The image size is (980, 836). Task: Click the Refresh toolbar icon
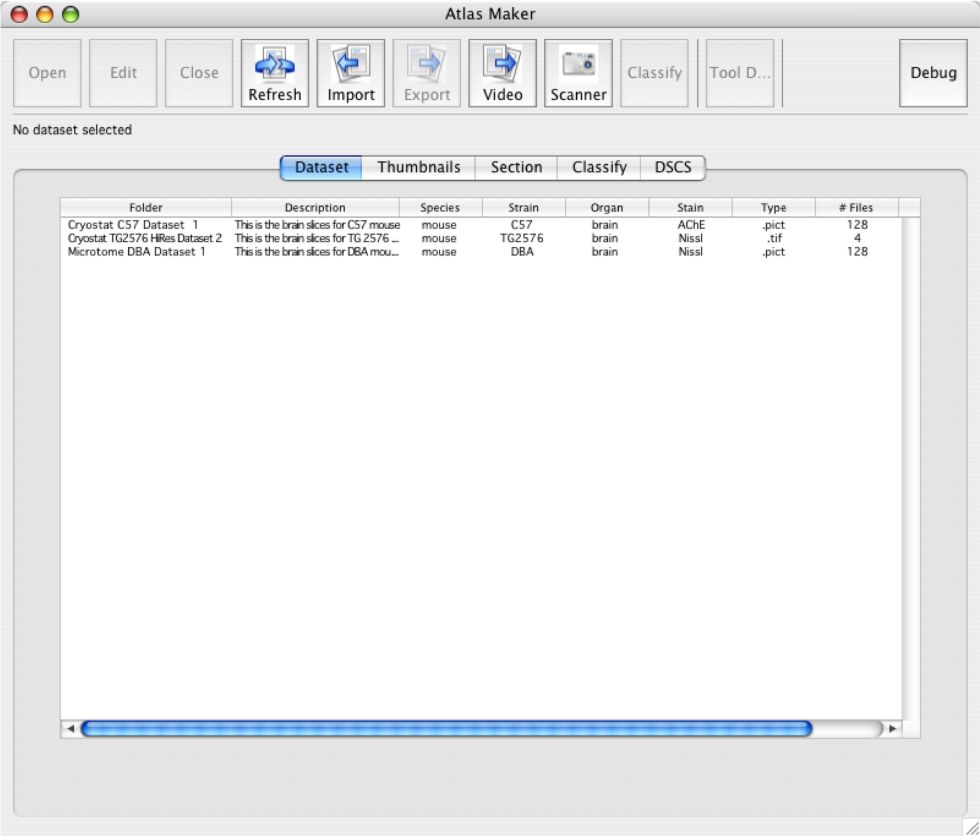pos(275,74)
